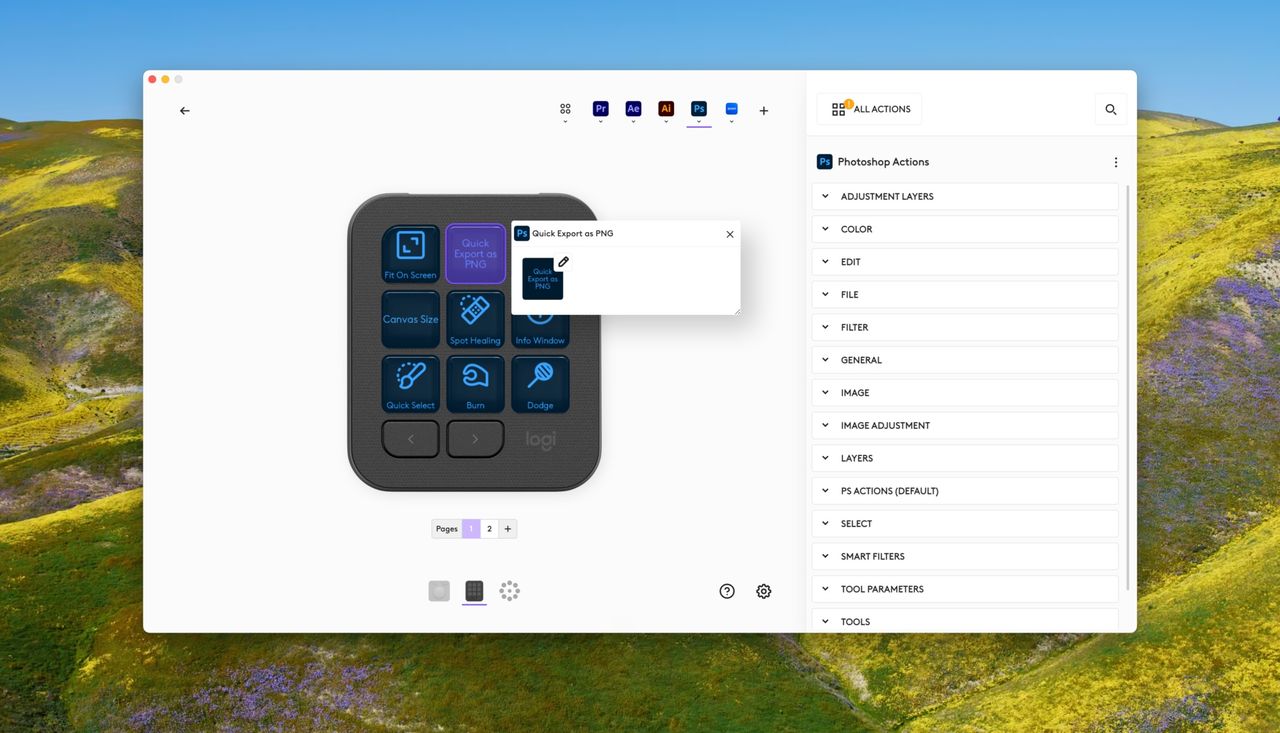Screen dimensions: 1280x733
Task: Open the Photoshop profile dropdown chevron
Action: coord(699,122)
